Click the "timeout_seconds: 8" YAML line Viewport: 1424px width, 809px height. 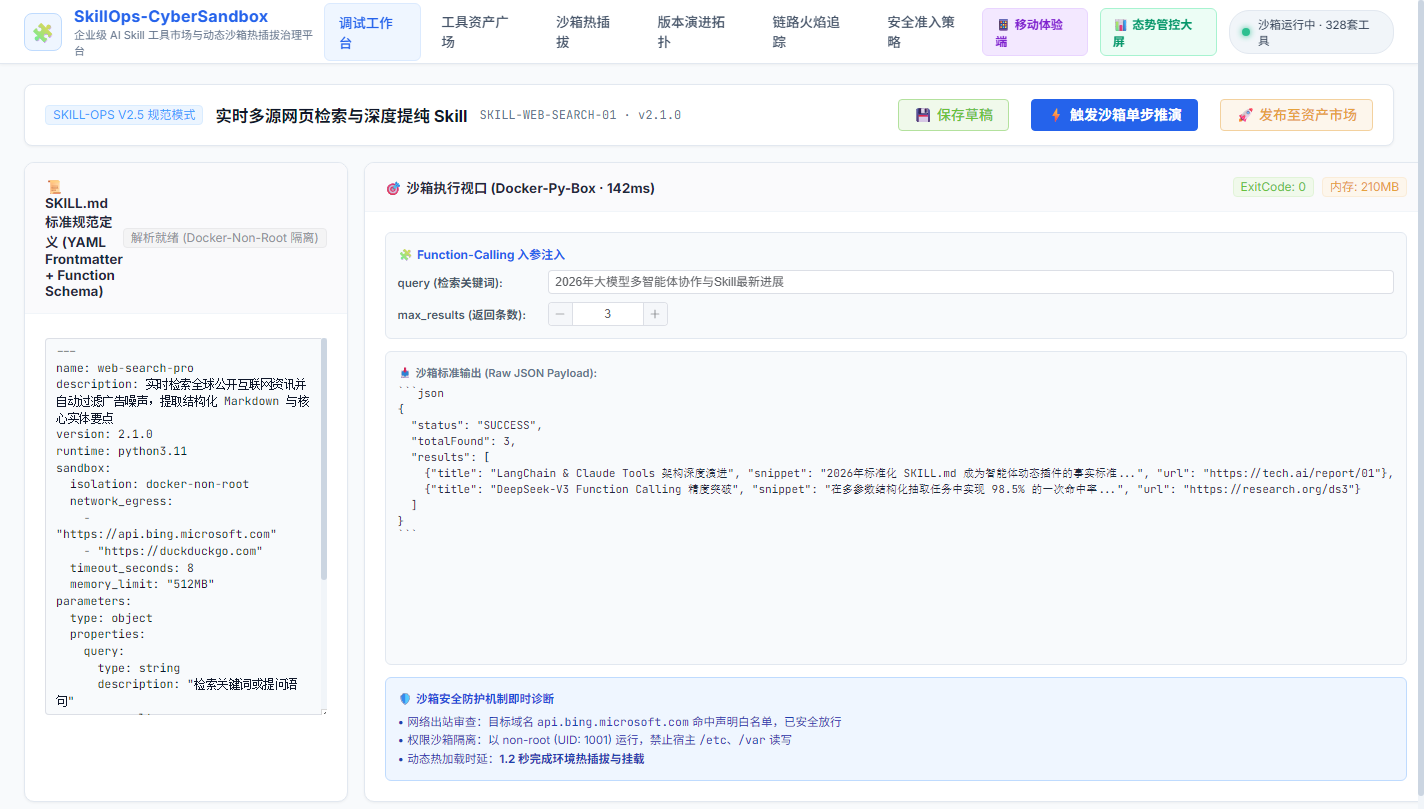point(132,568)
